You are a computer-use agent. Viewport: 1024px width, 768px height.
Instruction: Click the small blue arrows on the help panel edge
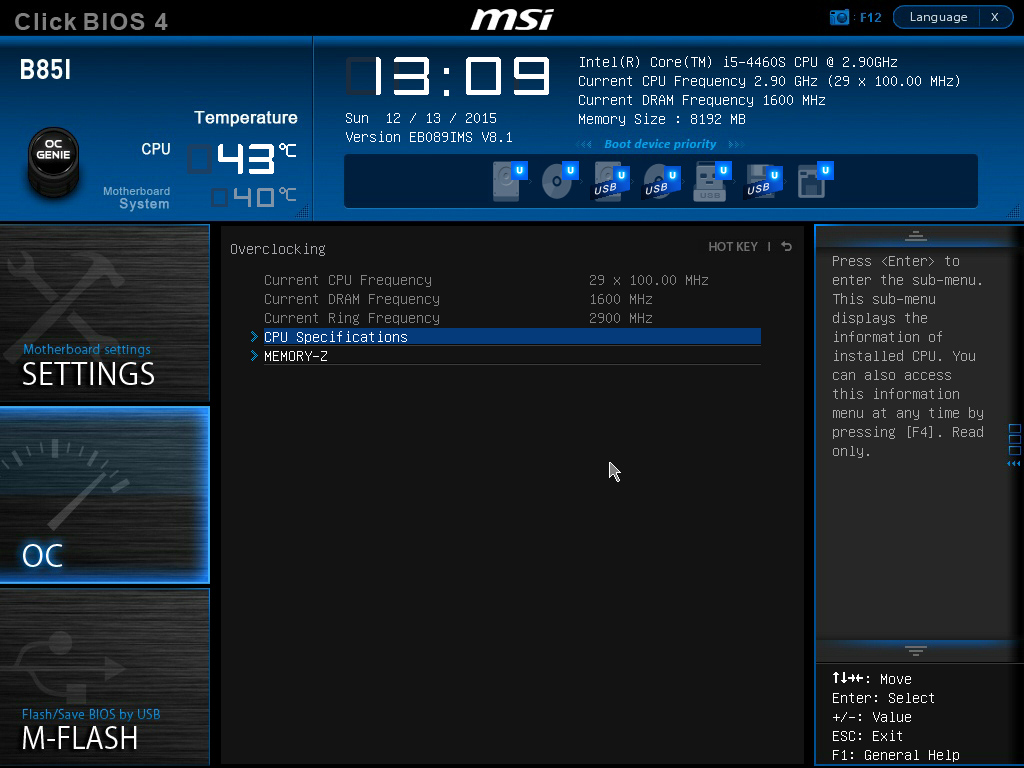coord(1014,464)
